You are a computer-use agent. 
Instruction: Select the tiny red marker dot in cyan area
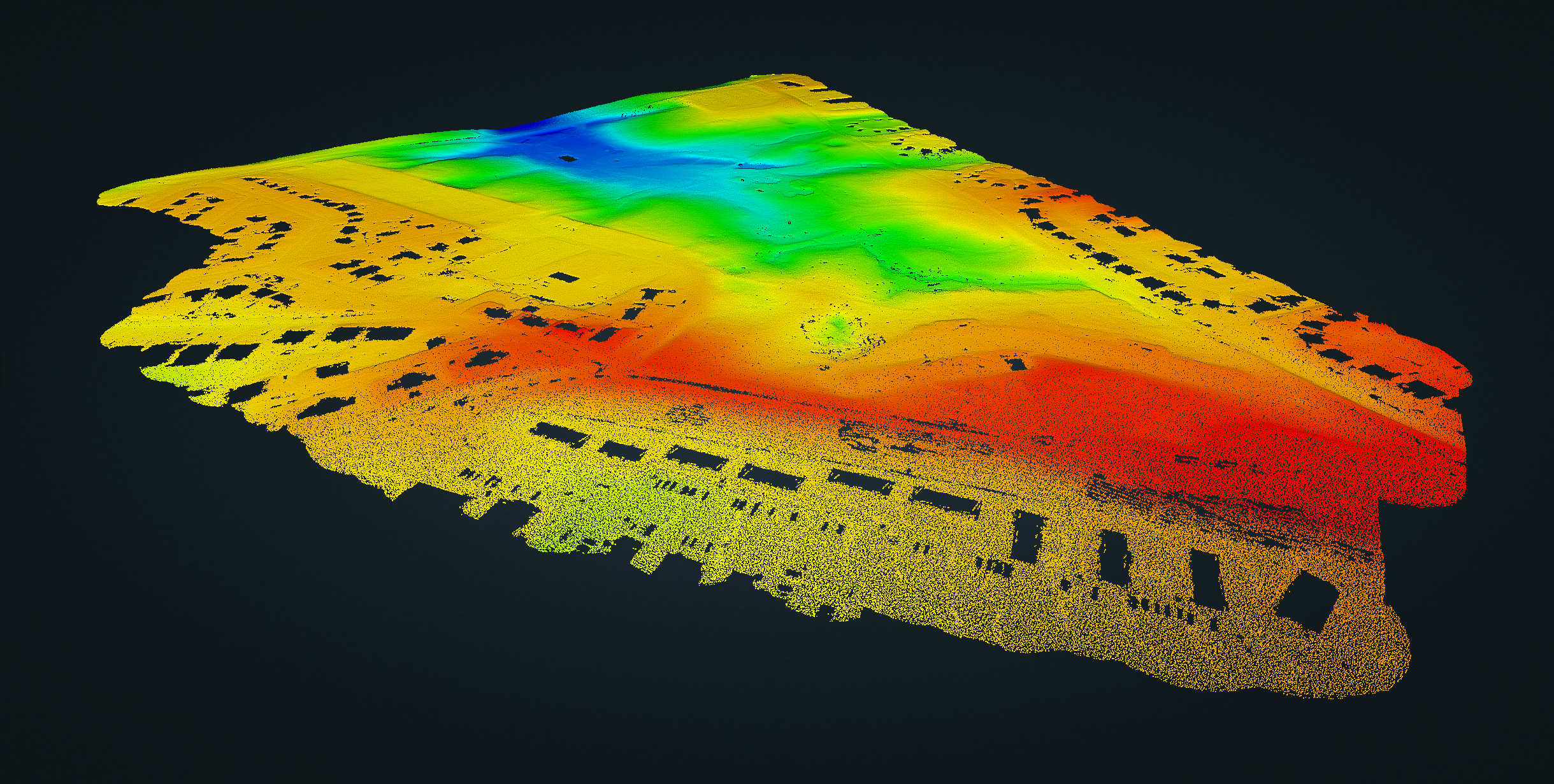(789, 222)
